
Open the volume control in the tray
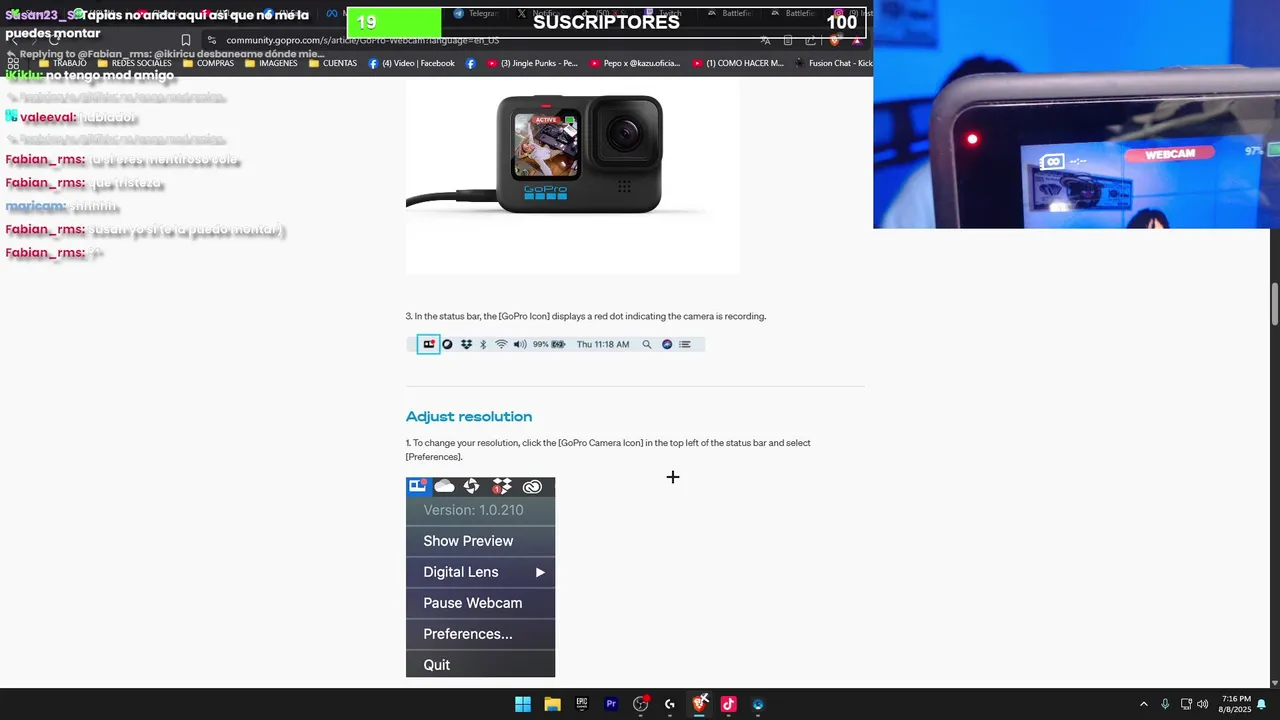click(1202, 704)
